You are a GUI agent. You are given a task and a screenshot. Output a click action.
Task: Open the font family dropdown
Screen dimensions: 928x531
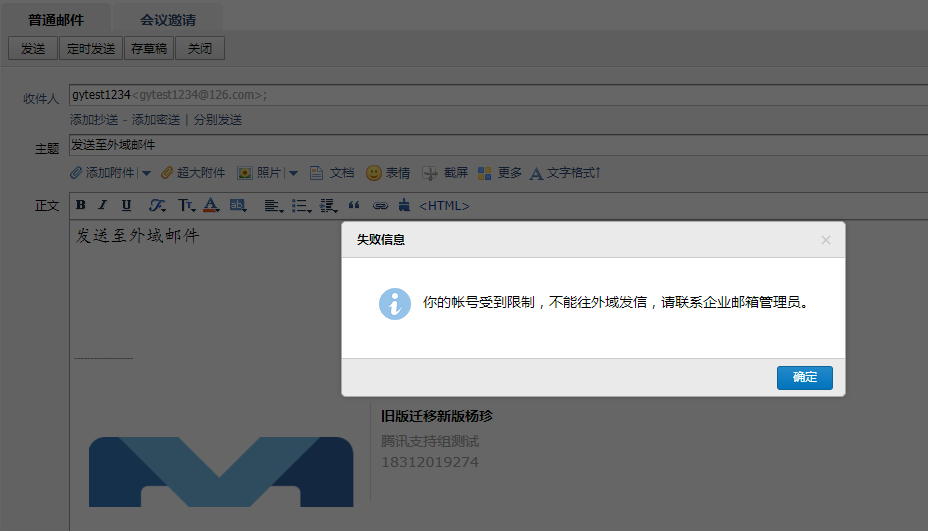pos(157,206)
